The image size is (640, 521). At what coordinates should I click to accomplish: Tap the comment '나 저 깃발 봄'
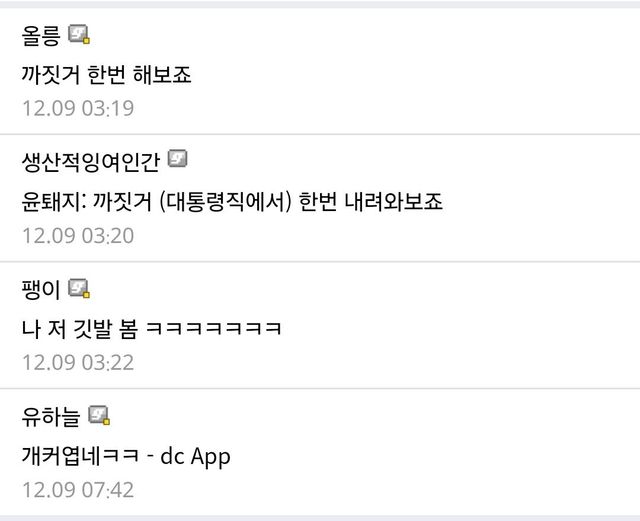(x=80, y=329)
